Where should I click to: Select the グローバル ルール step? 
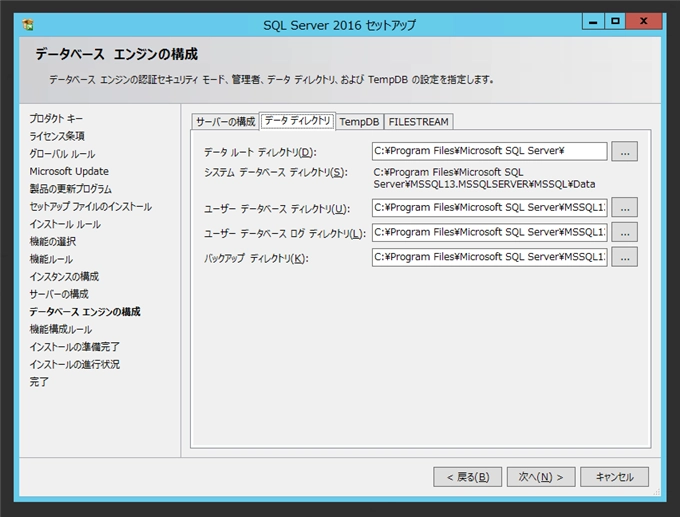point(62,154)
